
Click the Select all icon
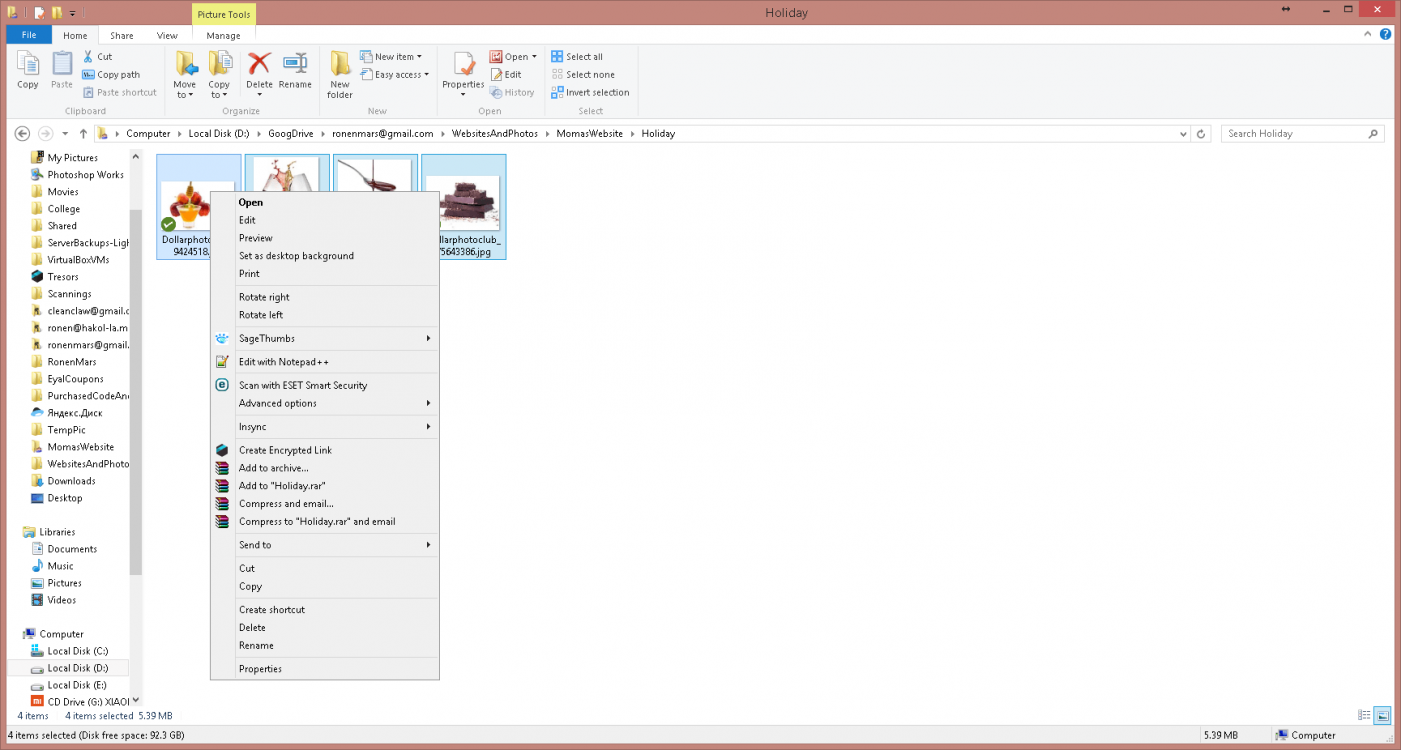(557, 57)
